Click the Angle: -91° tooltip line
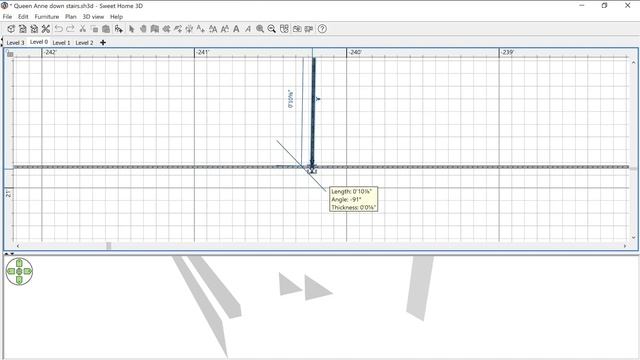640x360 pixels. (346, 199)
